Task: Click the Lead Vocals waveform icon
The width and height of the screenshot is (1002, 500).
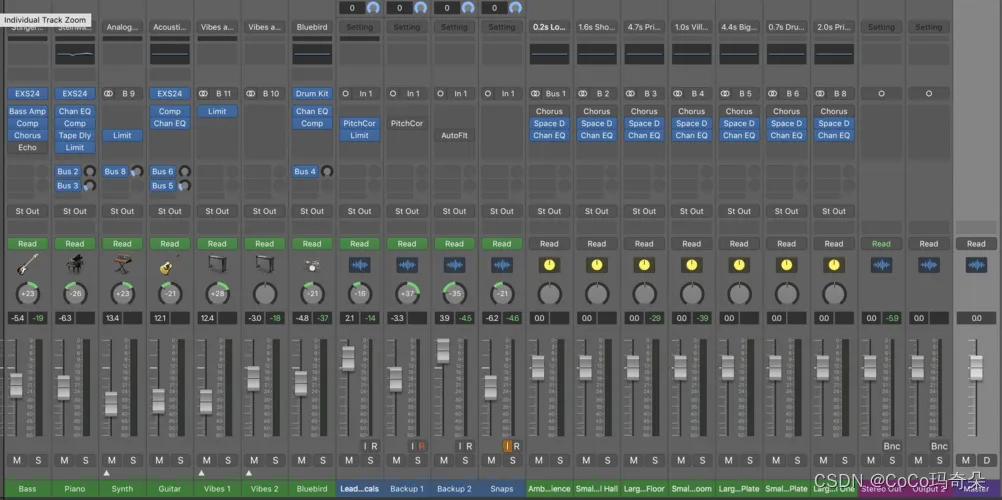Action: (359, 265)
